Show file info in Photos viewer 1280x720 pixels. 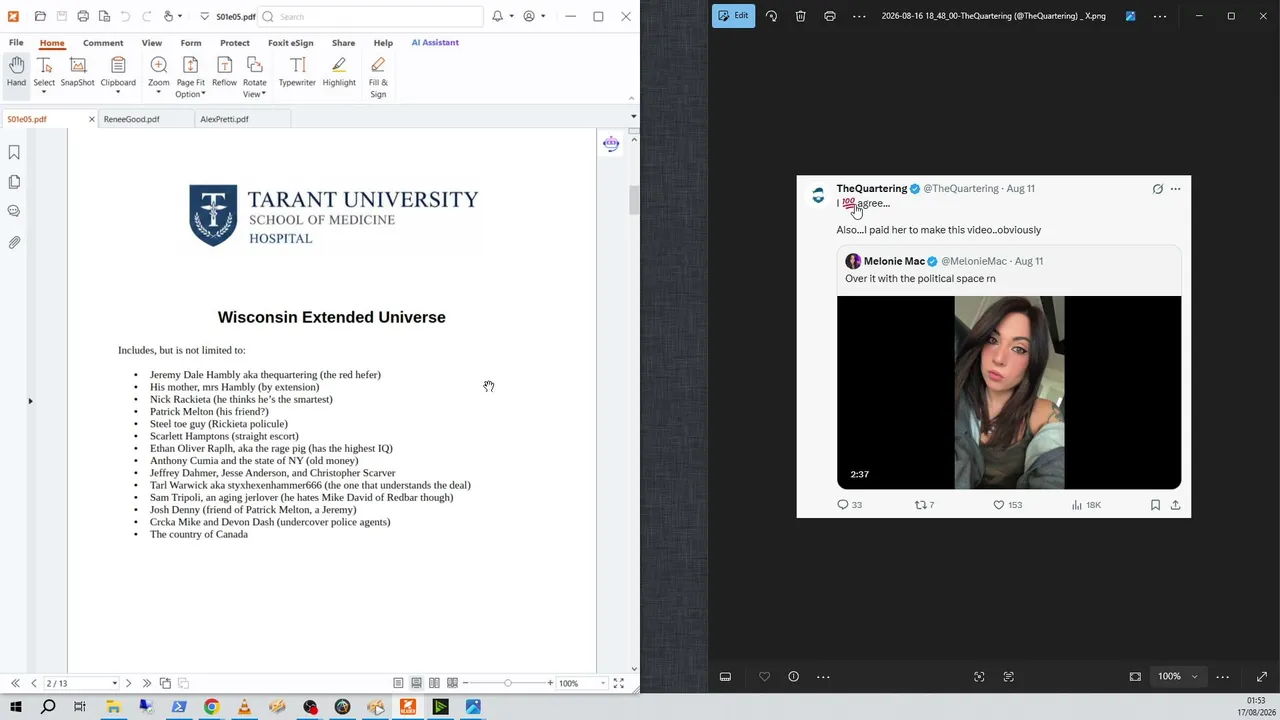click(793, 676)
